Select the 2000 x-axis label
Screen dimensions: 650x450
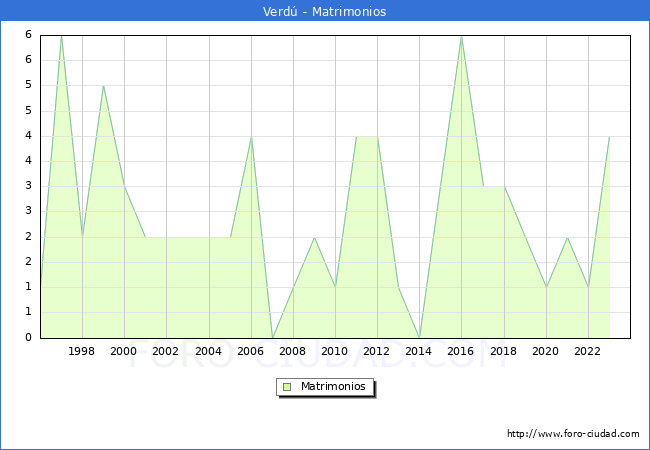(x=124, y=351)
